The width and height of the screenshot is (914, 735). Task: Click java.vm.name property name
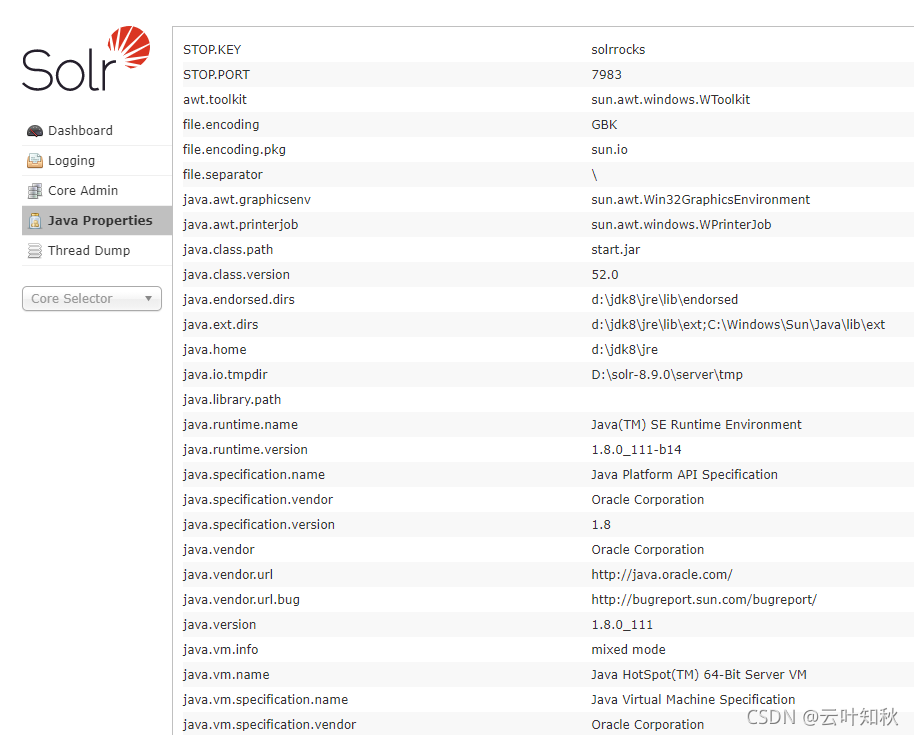(x=226, y=676)
